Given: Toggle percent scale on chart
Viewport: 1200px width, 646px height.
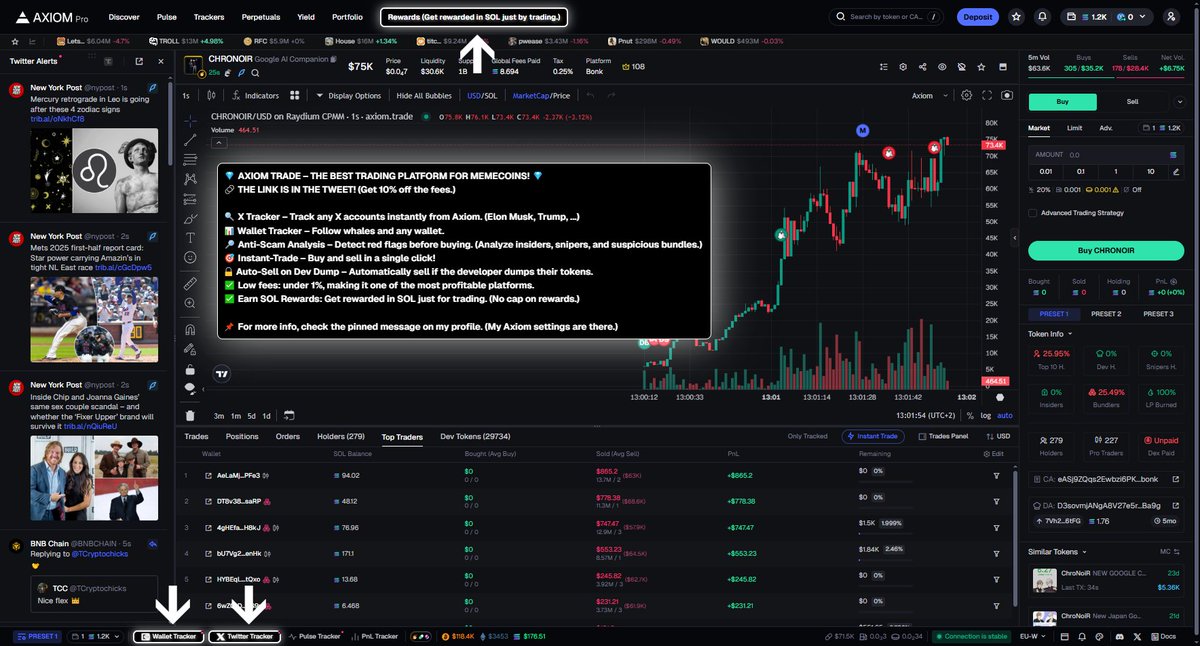Looking at the screenshot, I should pos(971,415).
